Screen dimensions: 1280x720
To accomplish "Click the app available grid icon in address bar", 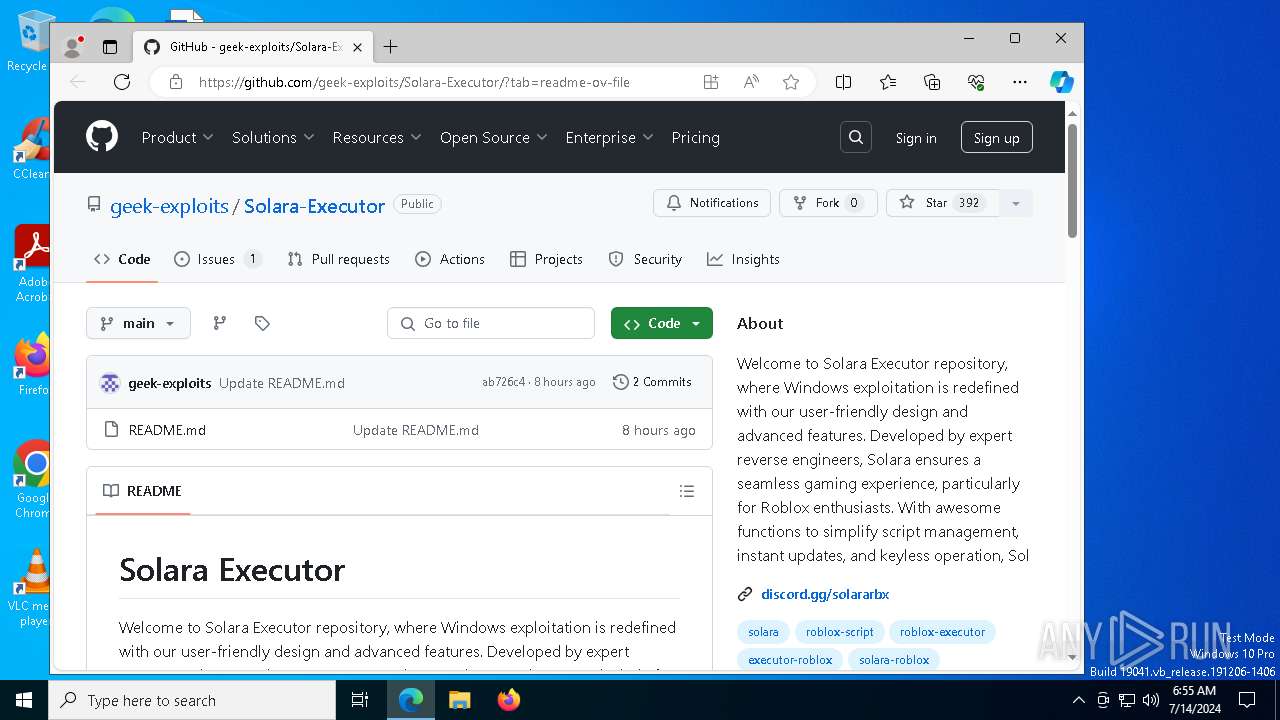I will 711,82.
